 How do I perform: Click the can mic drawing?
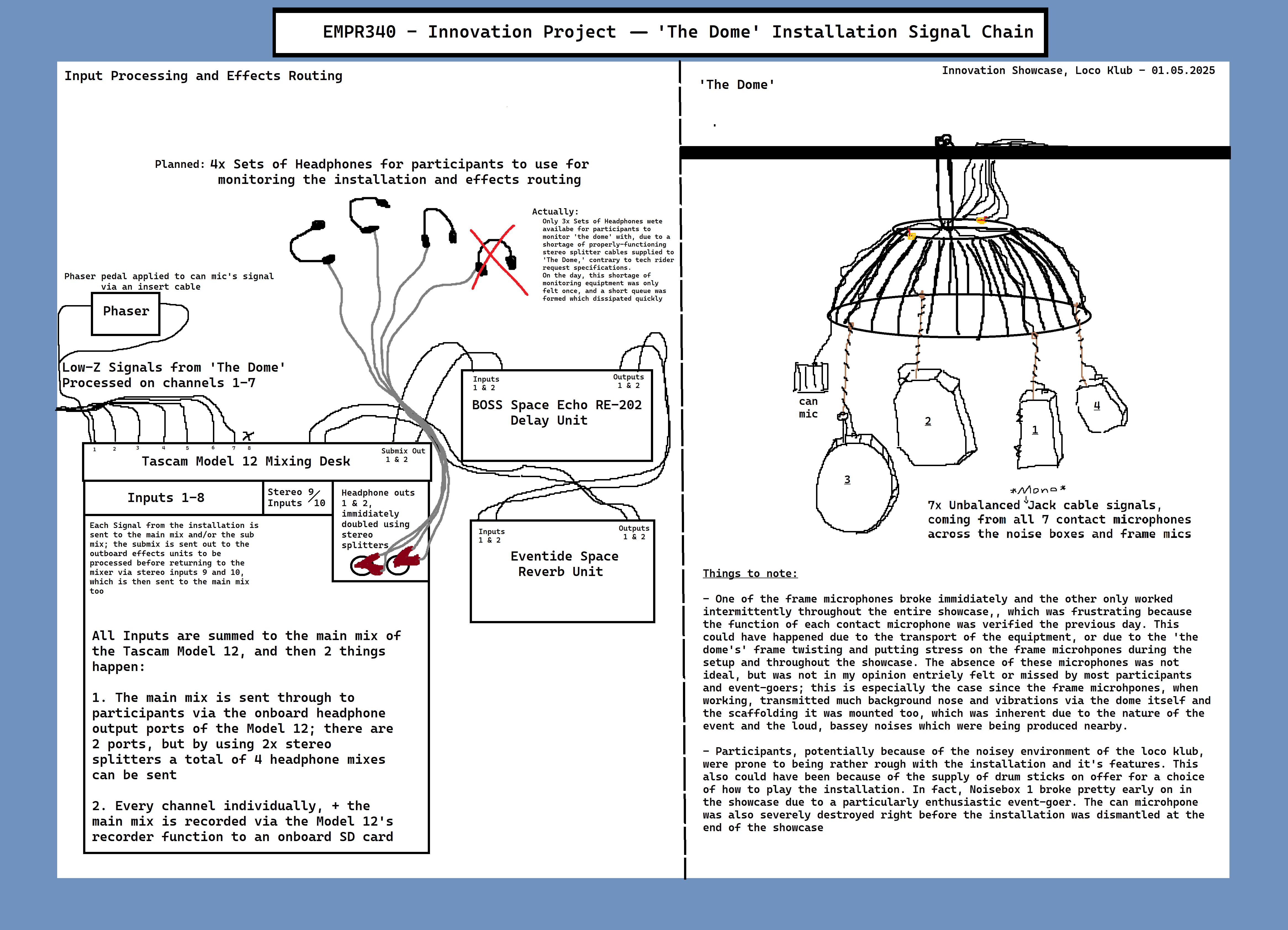pos(811,377)
